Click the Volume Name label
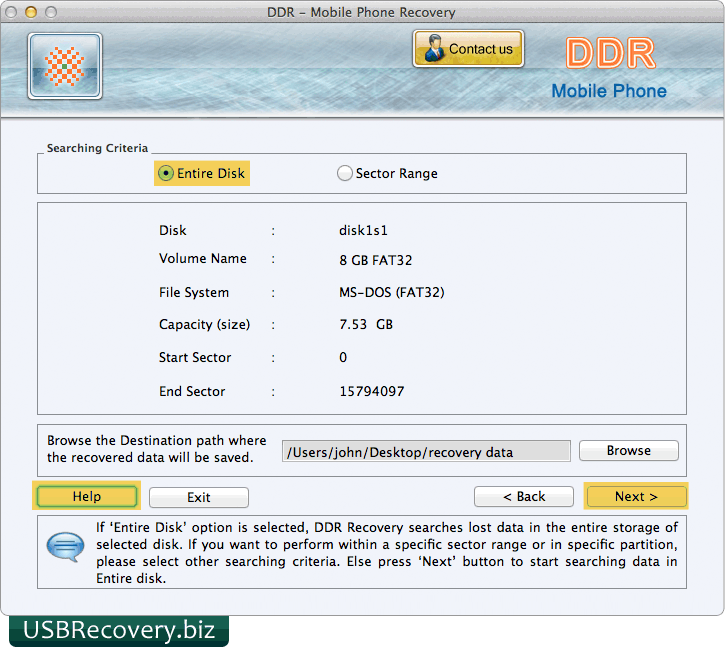 tap(203, 259)
